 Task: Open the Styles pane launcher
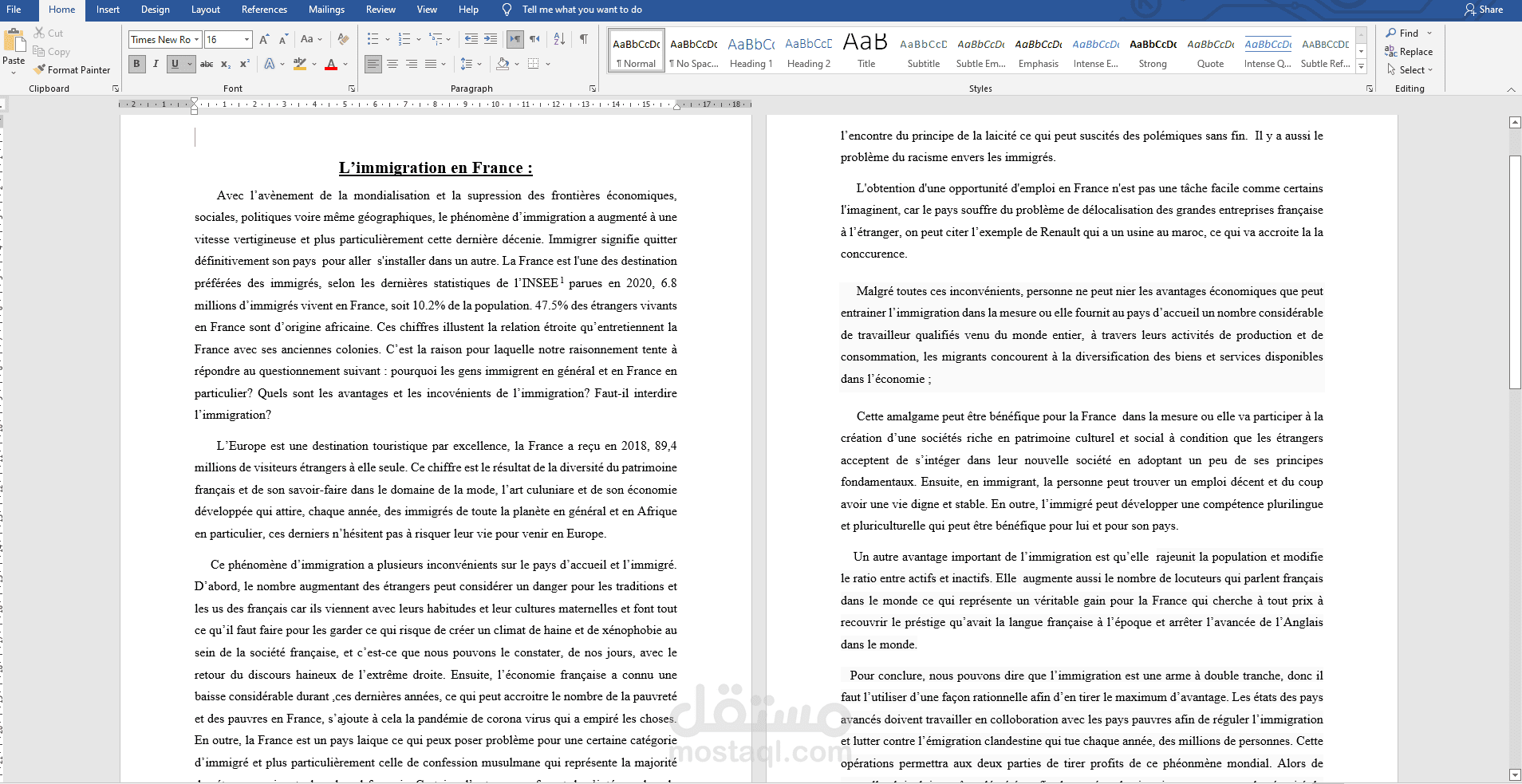point(1370,89)
